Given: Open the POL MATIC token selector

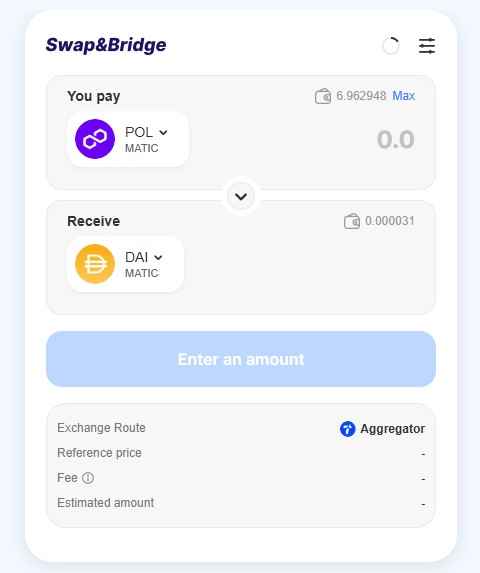Looking at the screenshot, I should (128, 139).
